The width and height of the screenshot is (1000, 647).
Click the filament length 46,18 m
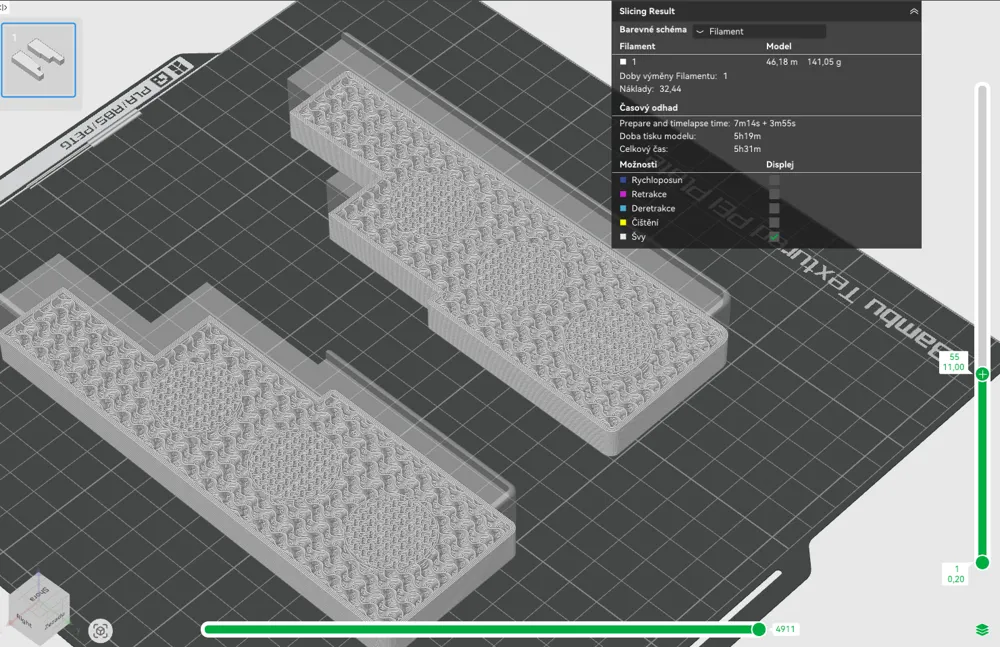781,62
